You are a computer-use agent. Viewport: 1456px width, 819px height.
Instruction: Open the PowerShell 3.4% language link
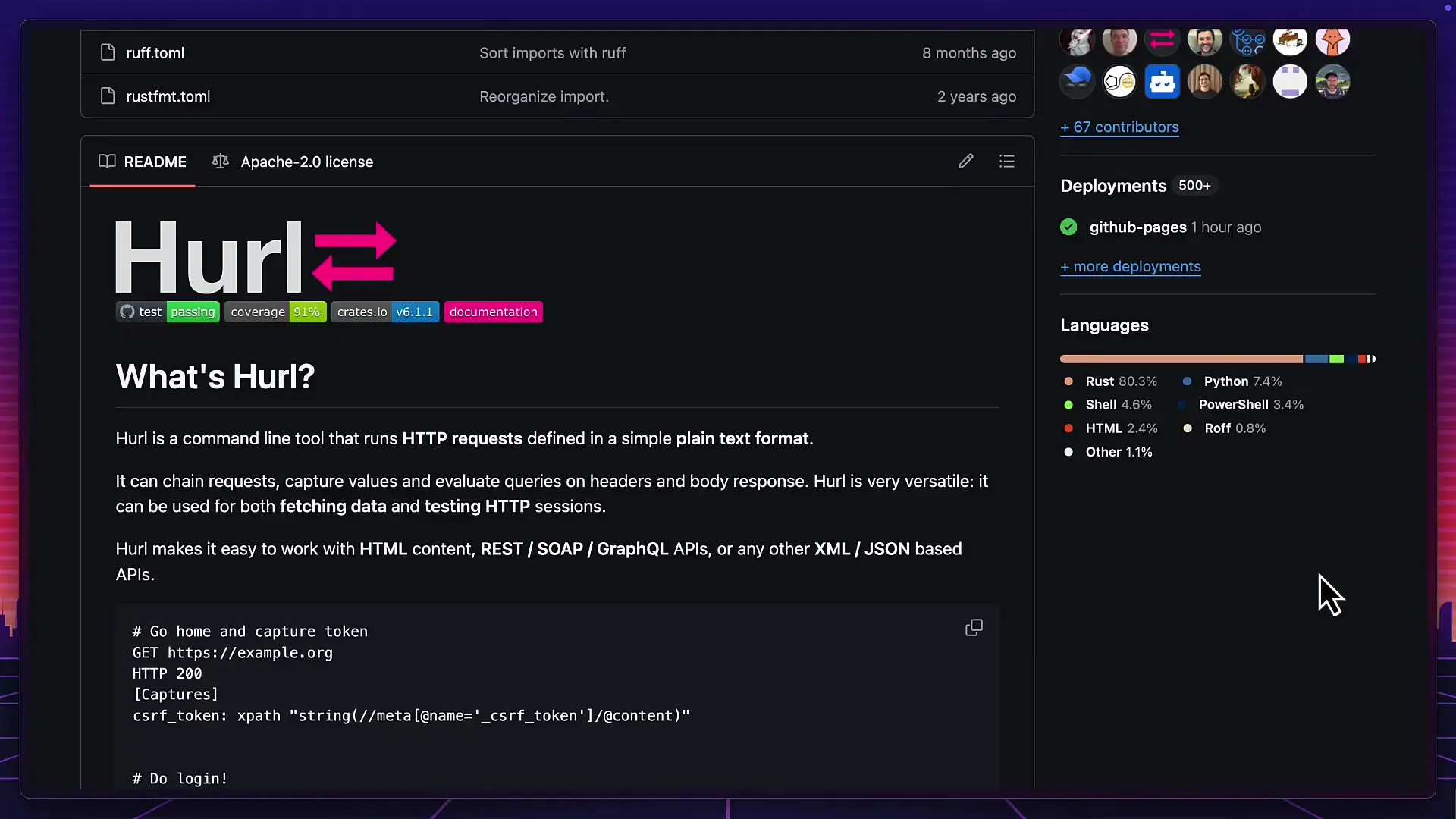tap(1241, 405)
